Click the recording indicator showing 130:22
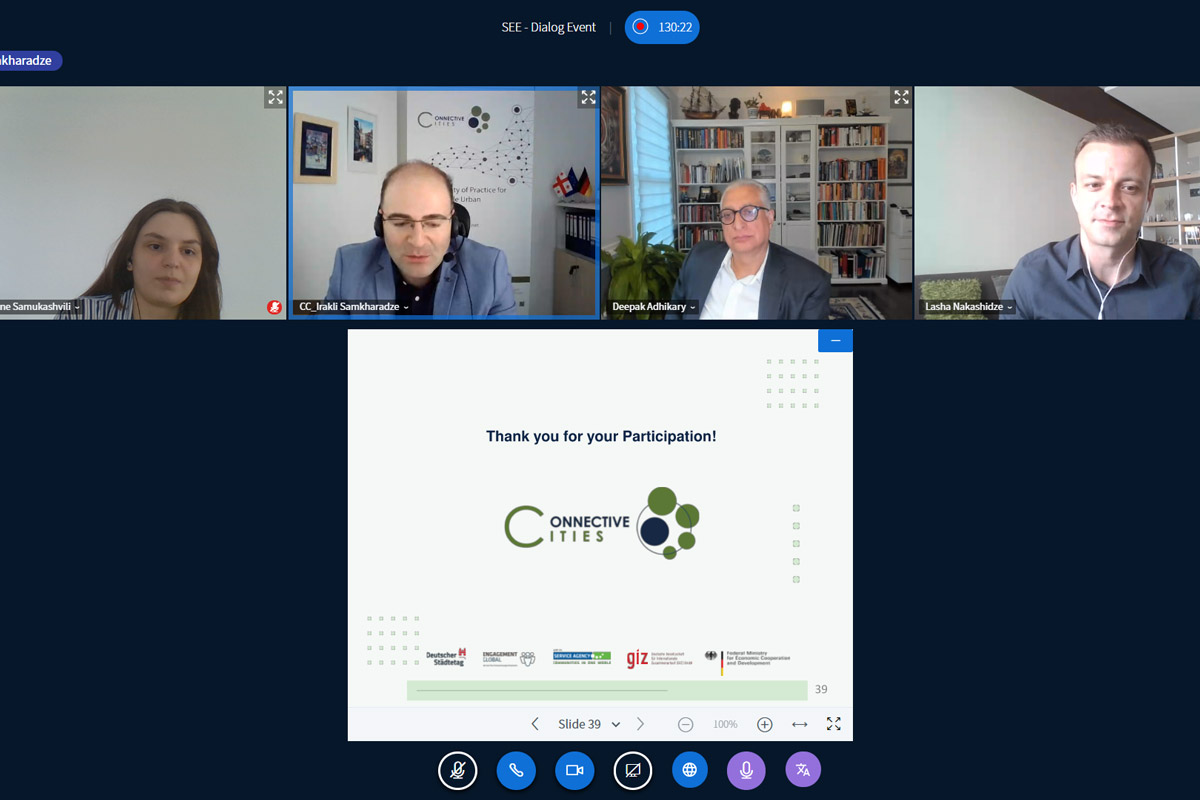This screenshot has width=1200, height=800. point(662,27)
